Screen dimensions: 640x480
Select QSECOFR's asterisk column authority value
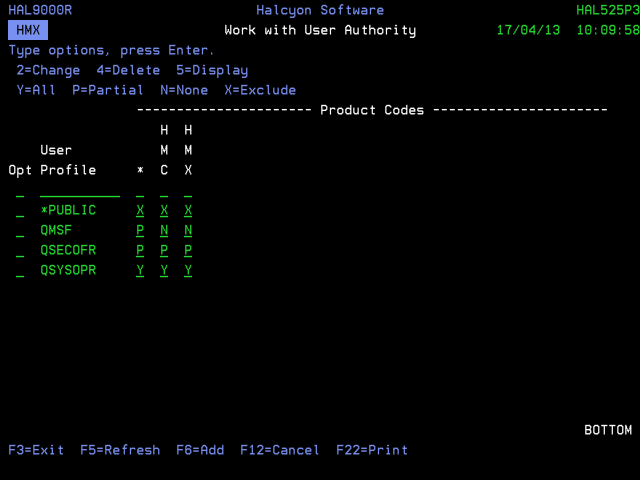[140, 251]
